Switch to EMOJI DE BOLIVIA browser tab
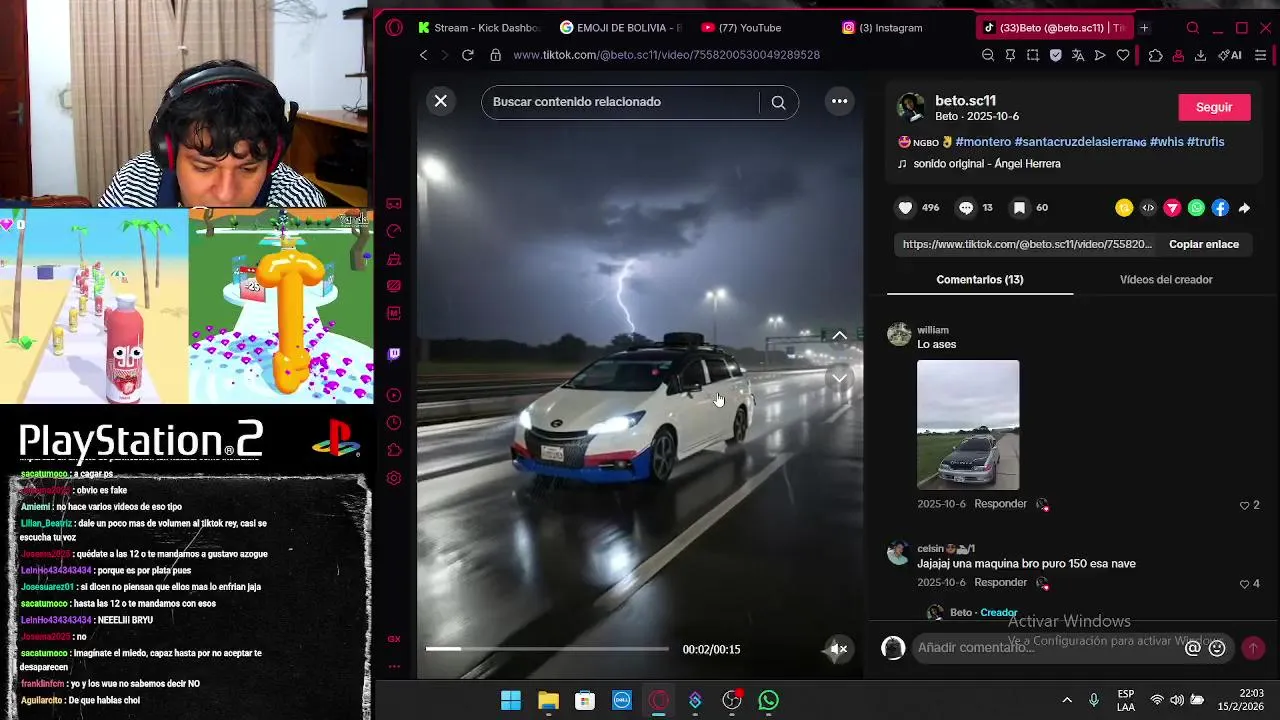Image resolution: width=1280 pixels, height=720 pixels. coord(621,28)
